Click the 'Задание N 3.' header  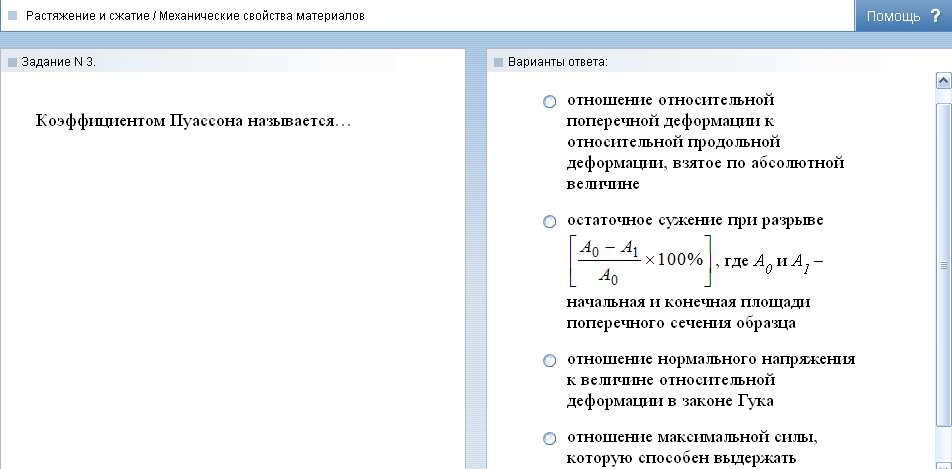tap(58, 62)
